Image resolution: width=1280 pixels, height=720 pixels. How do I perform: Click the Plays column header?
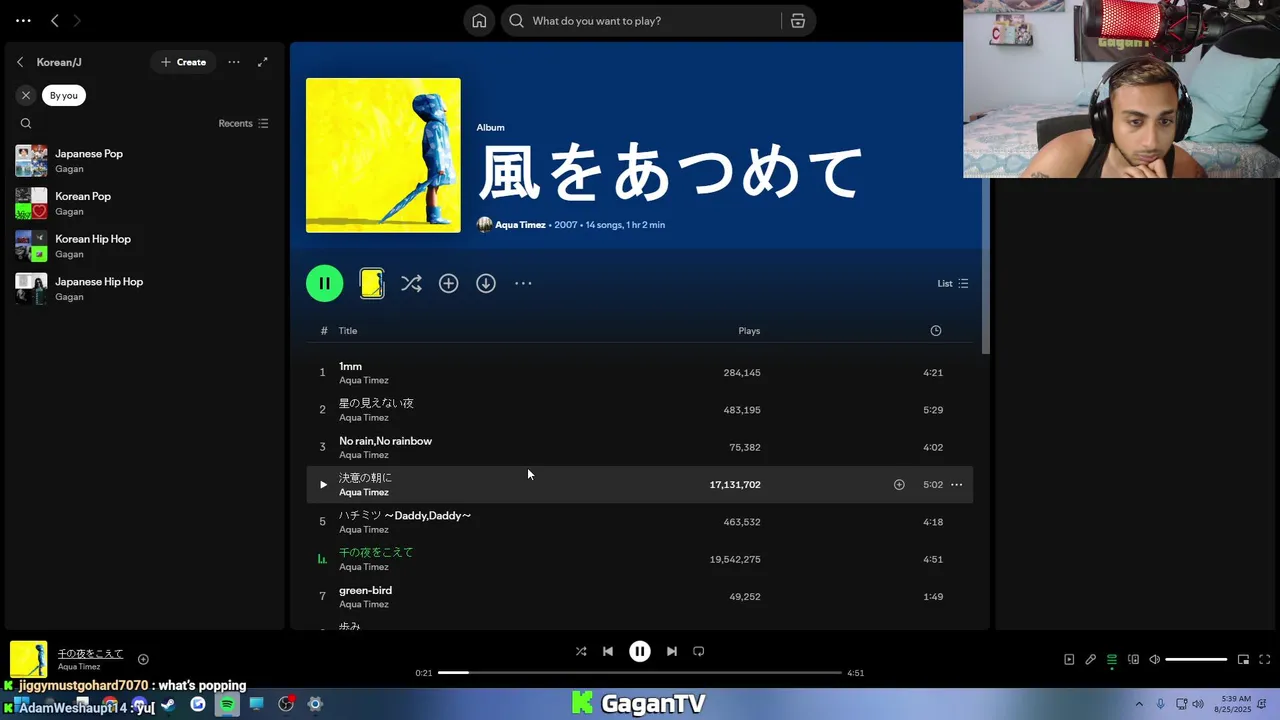(x=749, y=331)
